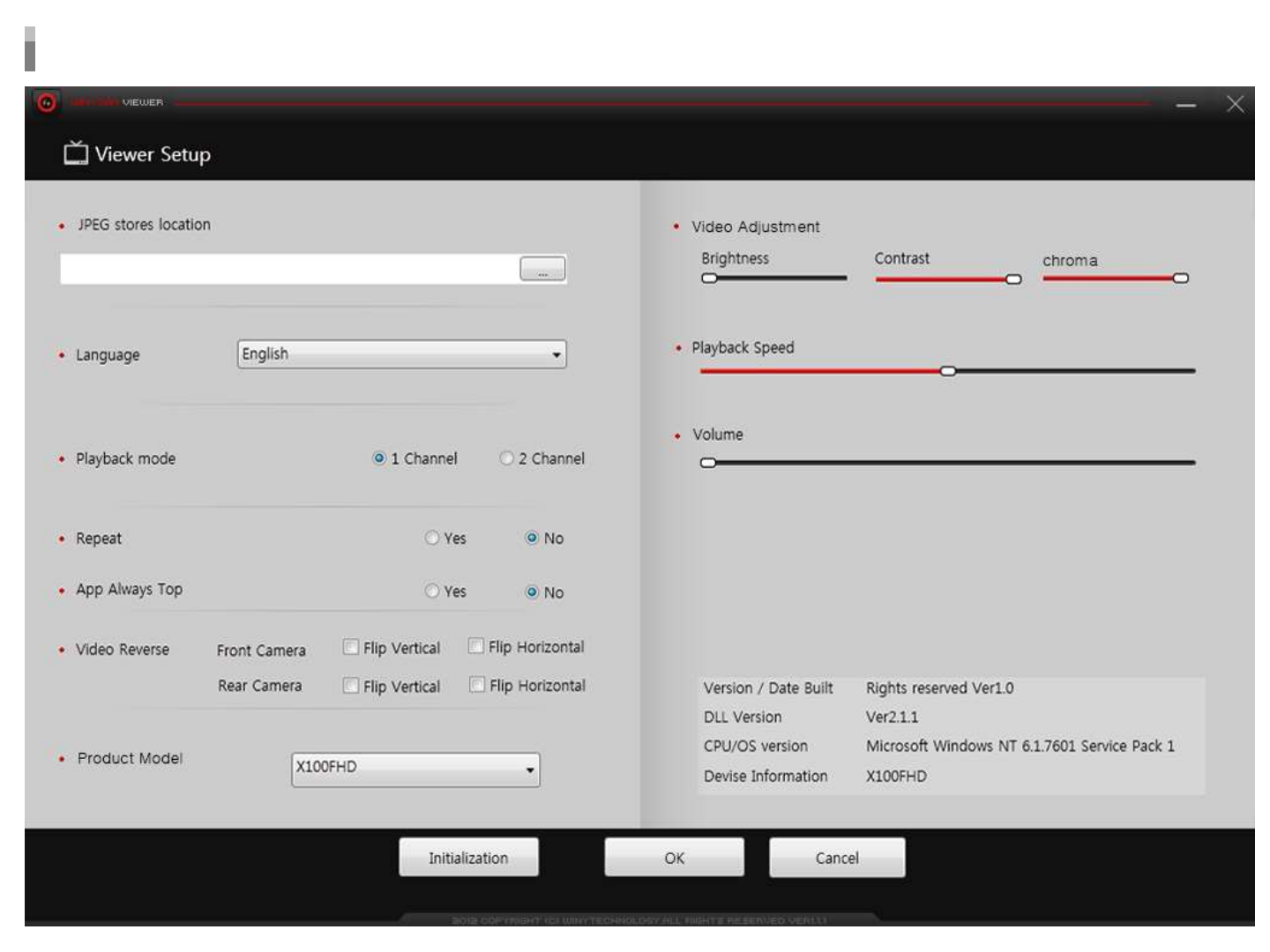Click the Devise Information value X100FHD

(x=896, y=776)
